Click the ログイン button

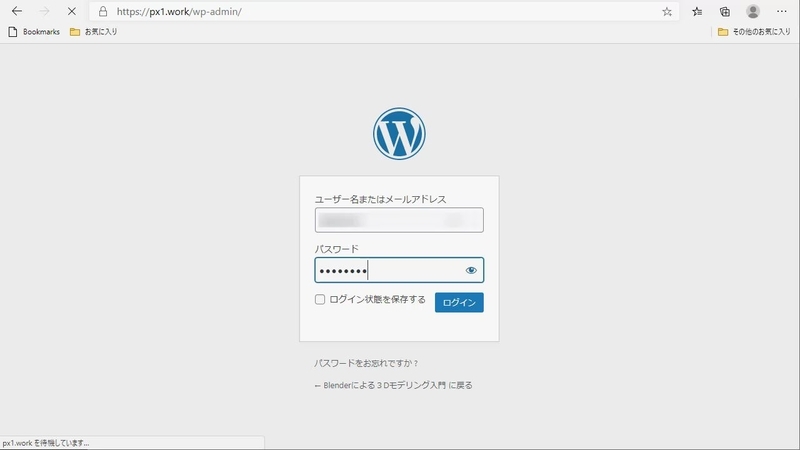[459, 303]
